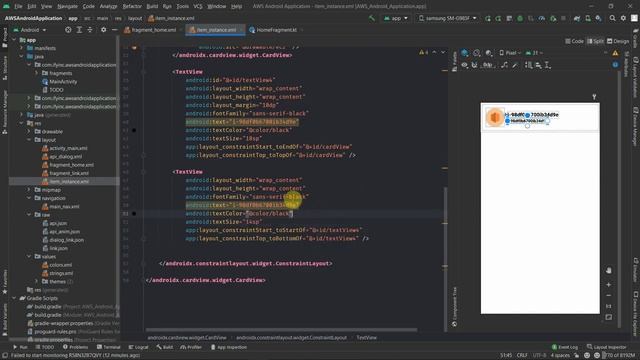Expand the fragments package

(x=36, y=73)
